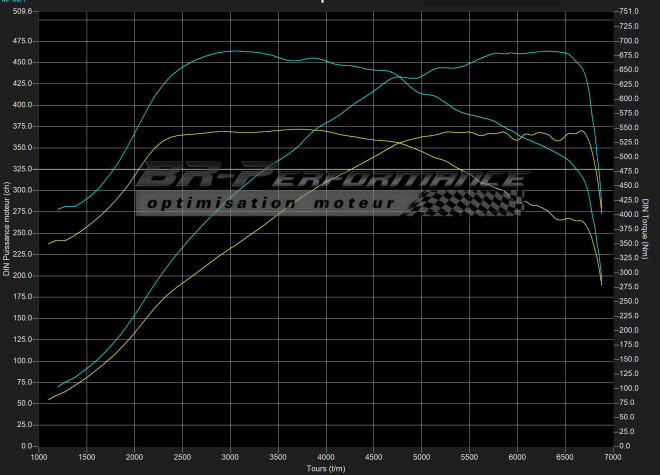Click the 475.0 label on power axis
This screenshot has width=660, height=475.
click(20, 41)
